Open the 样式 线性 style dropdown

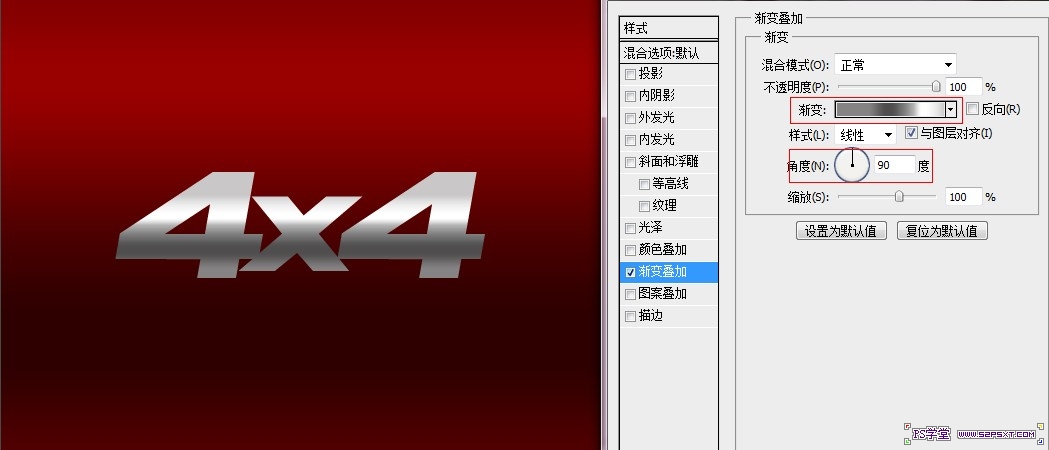coord(865,134)
